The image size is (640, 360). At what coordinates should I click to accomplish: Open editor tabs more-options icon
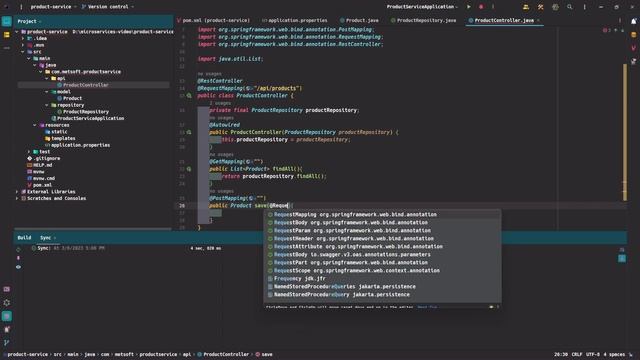620,20
